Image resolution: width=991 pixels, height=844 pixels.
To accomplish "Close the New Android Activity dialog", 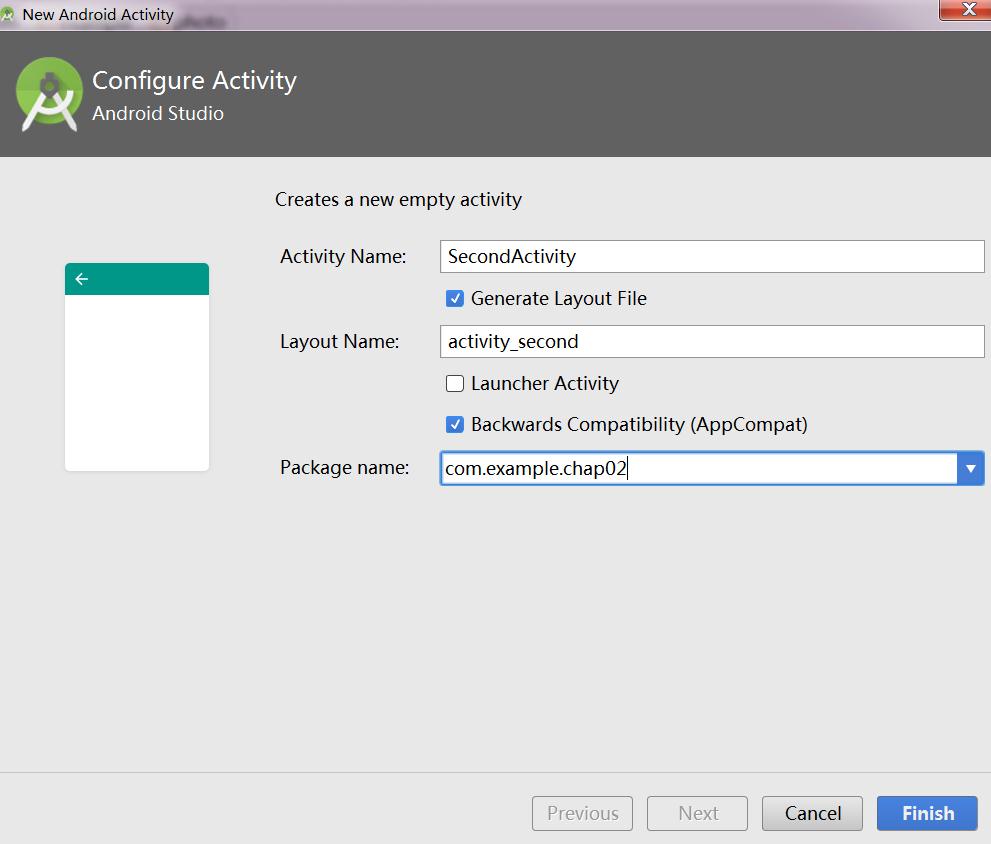I will [x=967, y=10].
